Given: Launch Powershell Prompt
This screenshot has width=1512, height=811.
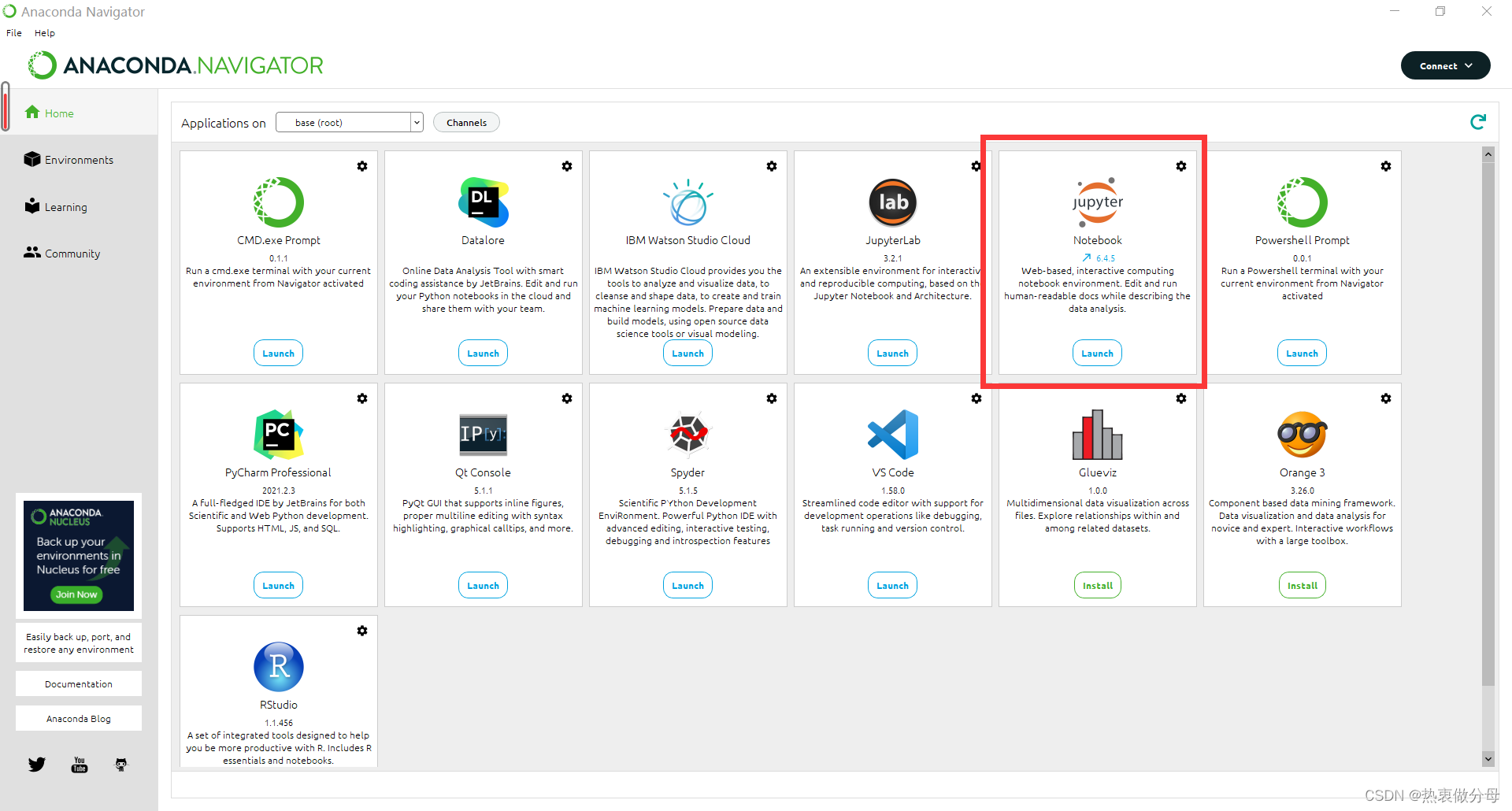Looking at the screenshot, I should coord(1302,353).
